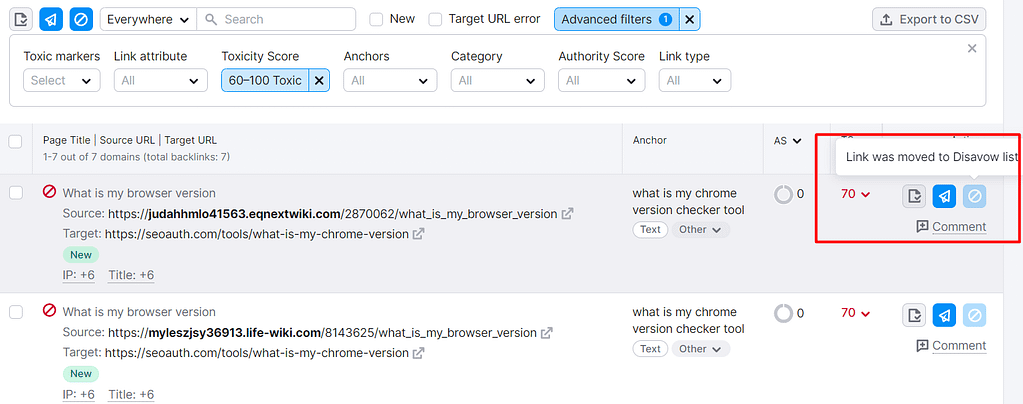The image size is (1023, 404).
Task: Open external link icon for eqnextwiki.com source
Action: [x=568, y=213]
